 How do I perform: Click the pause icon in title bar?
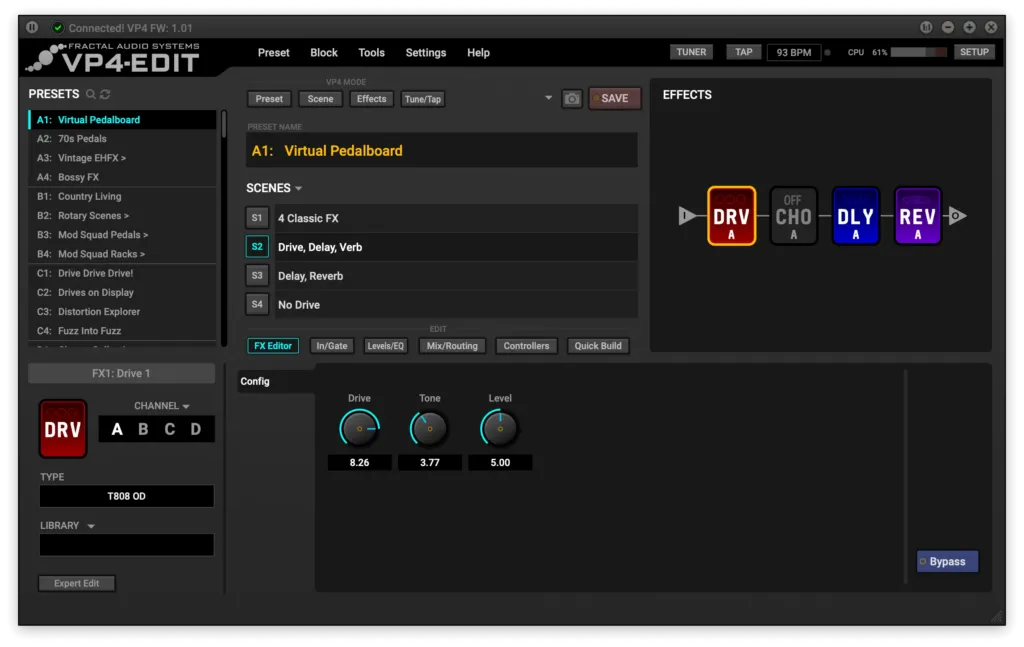[32, 27]
